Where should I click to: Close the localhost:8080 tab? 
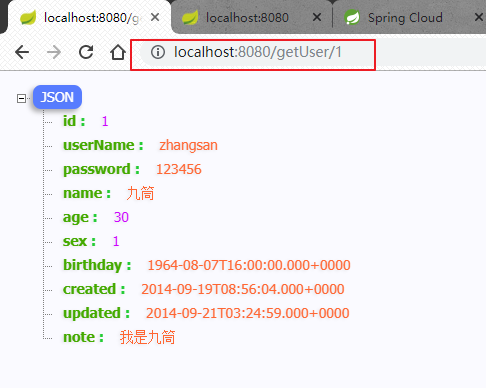[317, 17]
